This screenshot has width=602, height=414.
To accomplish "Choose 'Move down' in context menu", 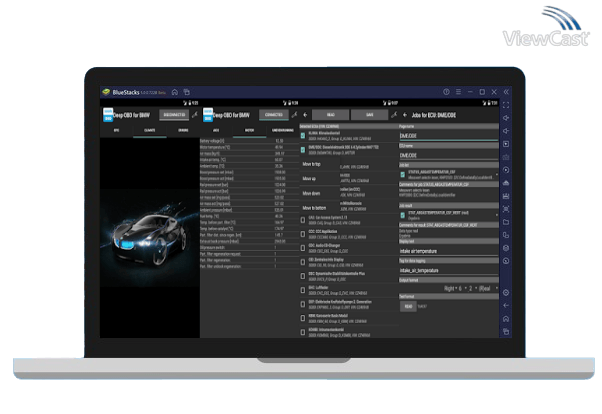I will [319, 194].
